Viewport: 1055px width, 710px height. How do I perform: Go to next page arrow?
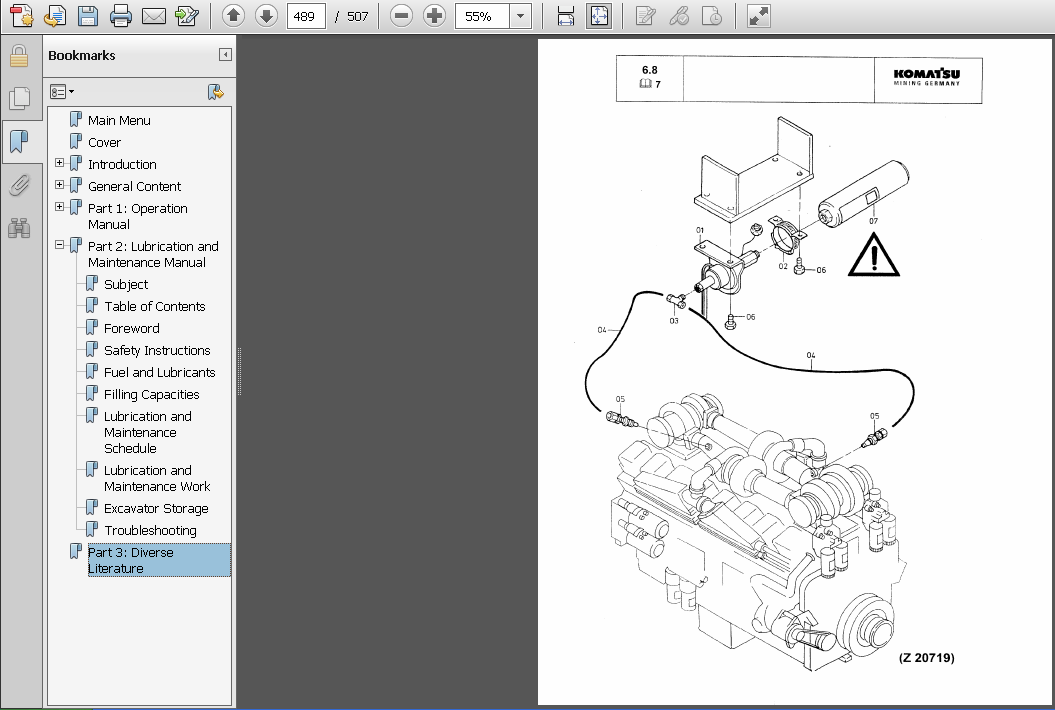click(x=266, y=15)
